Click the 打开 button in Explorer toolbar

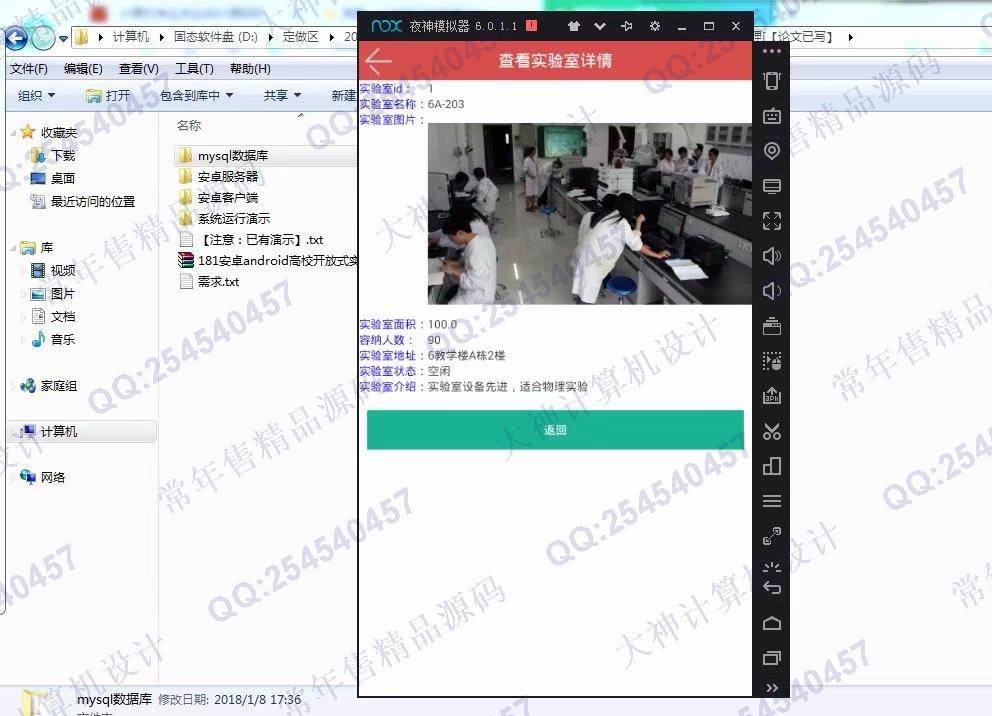(108, 96)
